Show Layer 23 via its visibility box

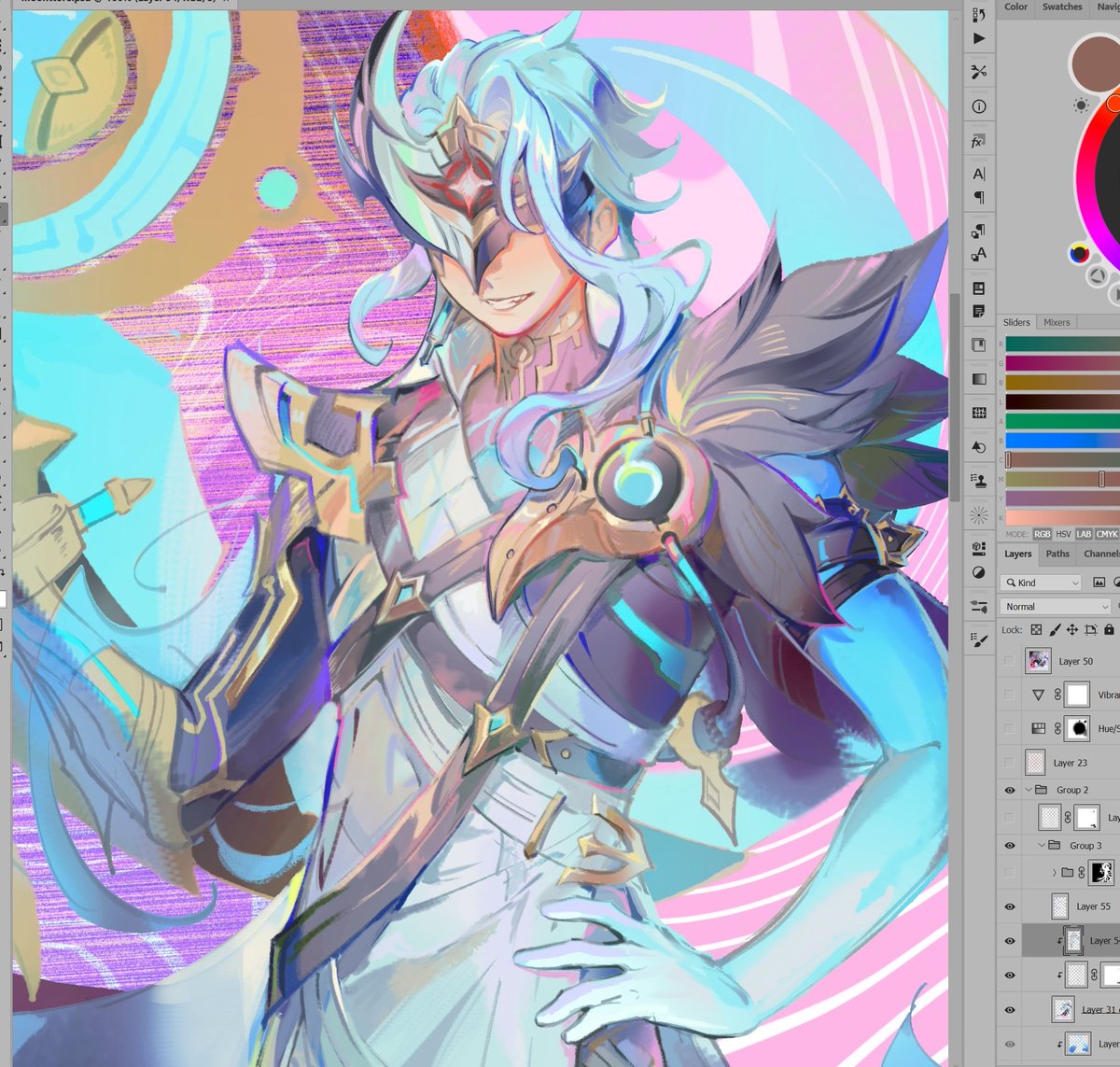(x=1009, y=763)
